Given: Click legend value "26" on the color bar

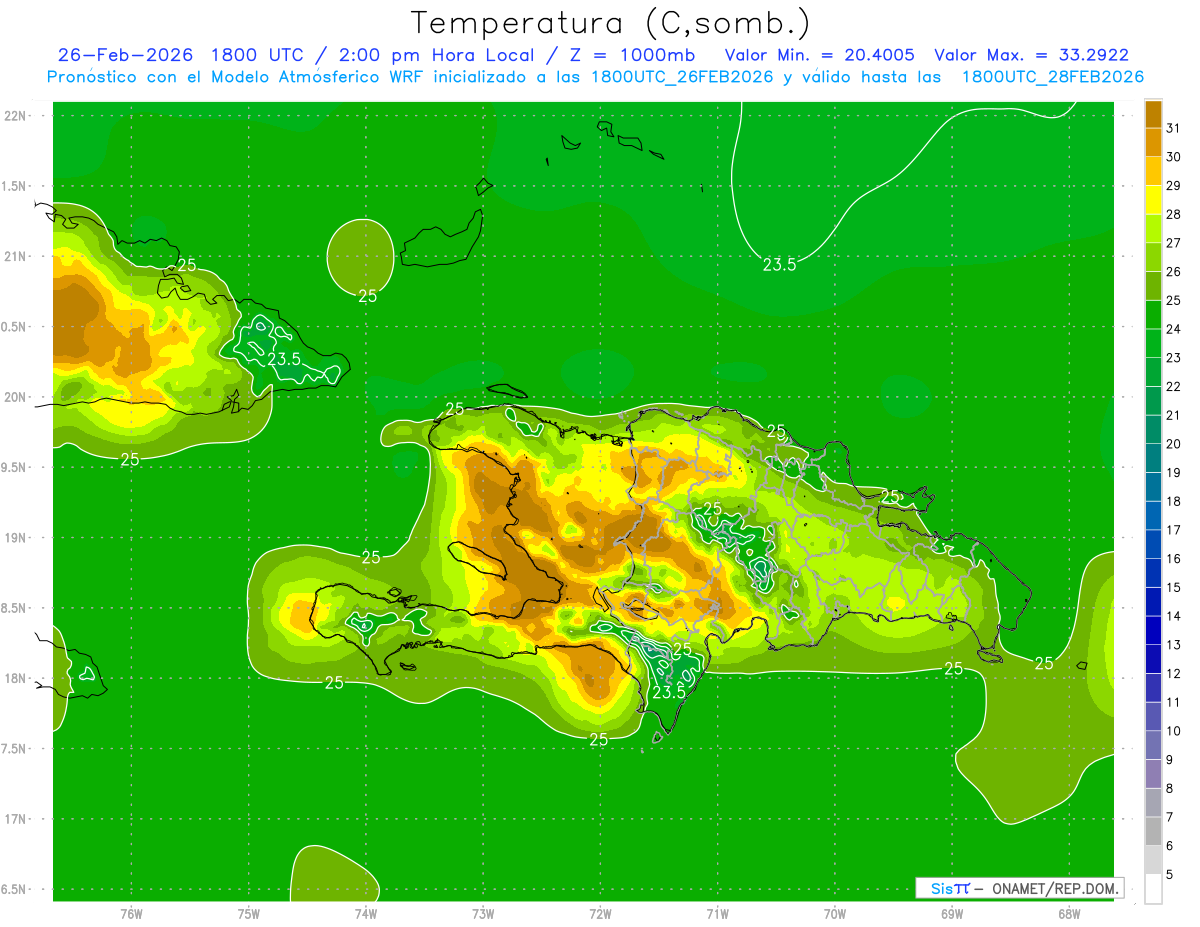Looking at the screenshot, I should pyautogui.click(x=1174, y=271).
